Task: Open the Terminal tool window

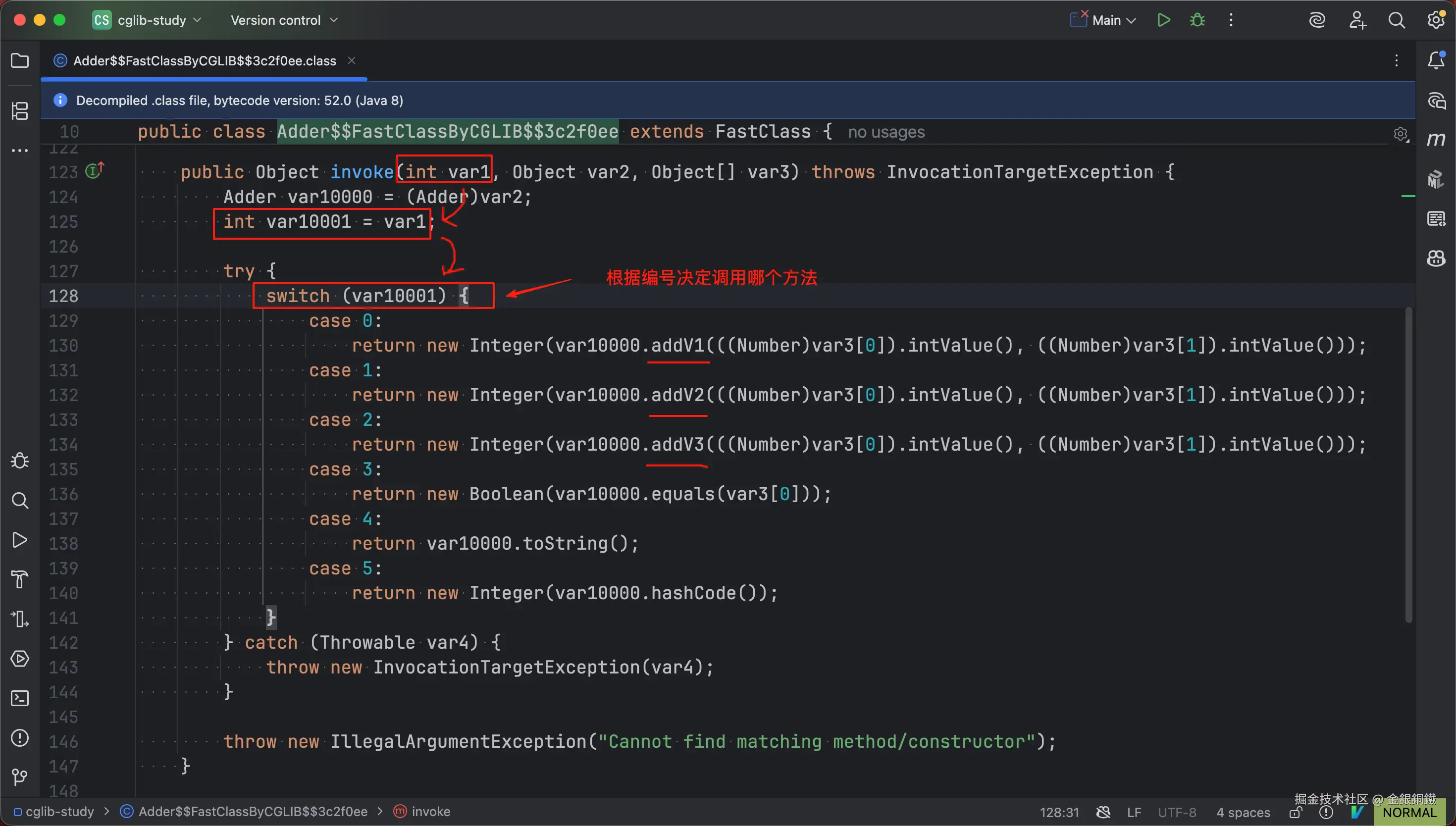Action: 20,698
